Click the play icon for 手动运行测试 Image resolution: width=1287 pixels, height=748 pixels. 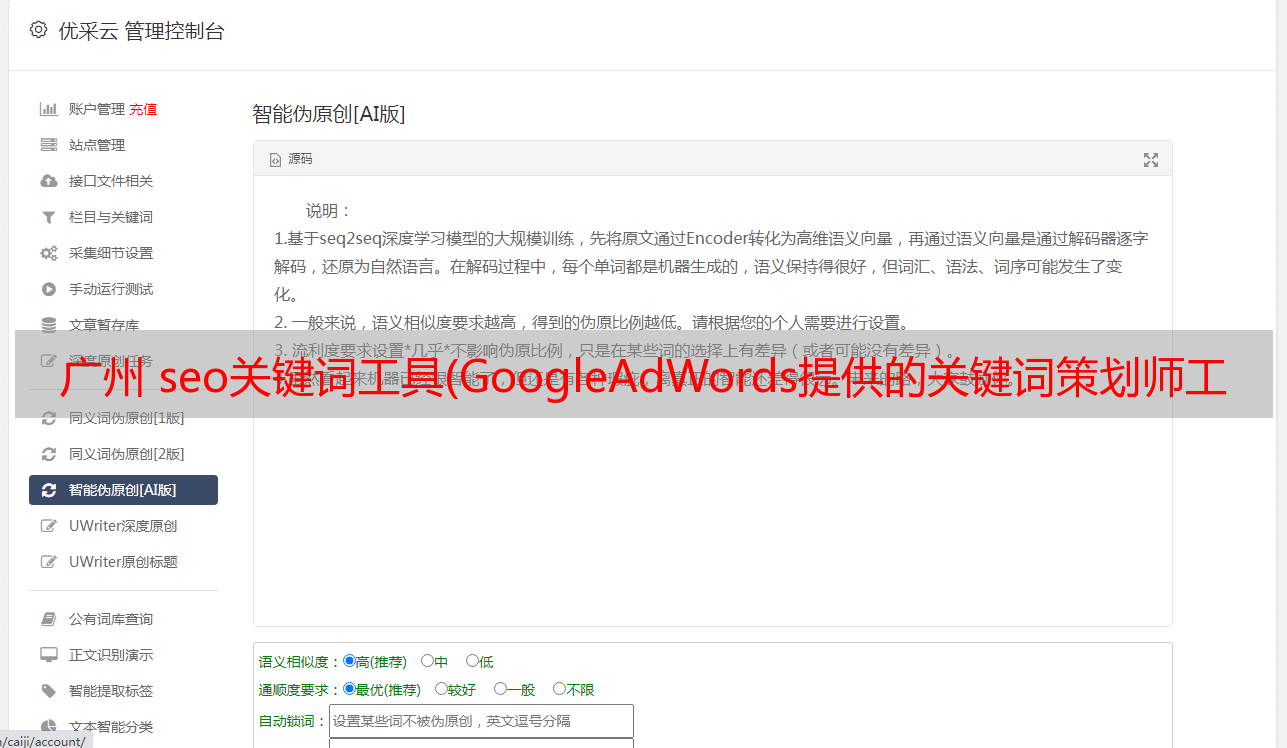pyautogui.click(x=48, y=289)
